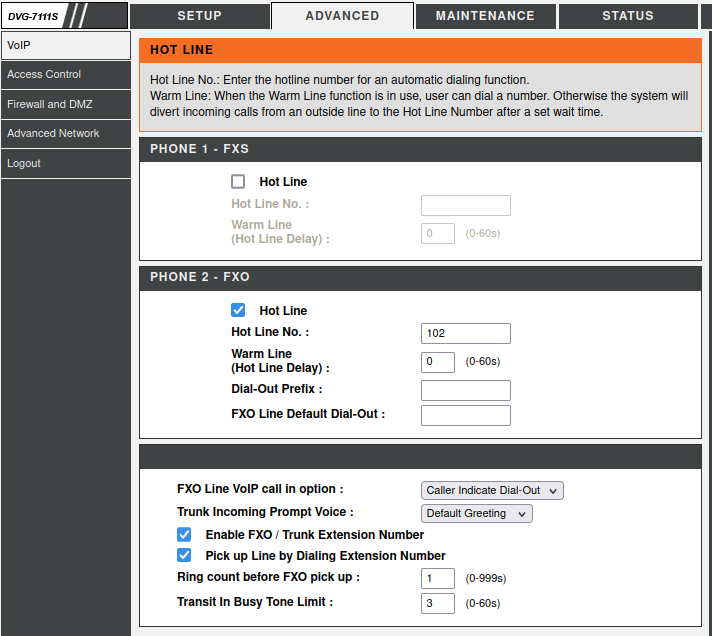This screenshot has height=636, width=712.
Task: Open the SETUP tab
Action: [199, 16]
